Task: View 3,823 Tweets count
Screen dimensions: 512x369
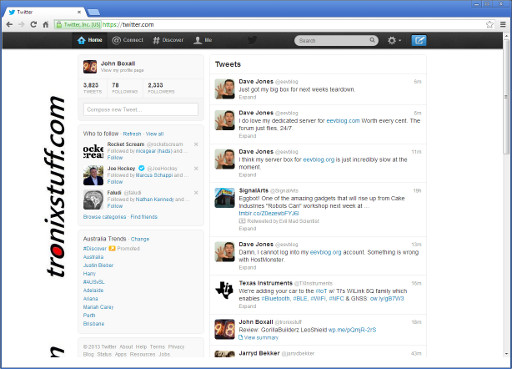Action: 92,88
